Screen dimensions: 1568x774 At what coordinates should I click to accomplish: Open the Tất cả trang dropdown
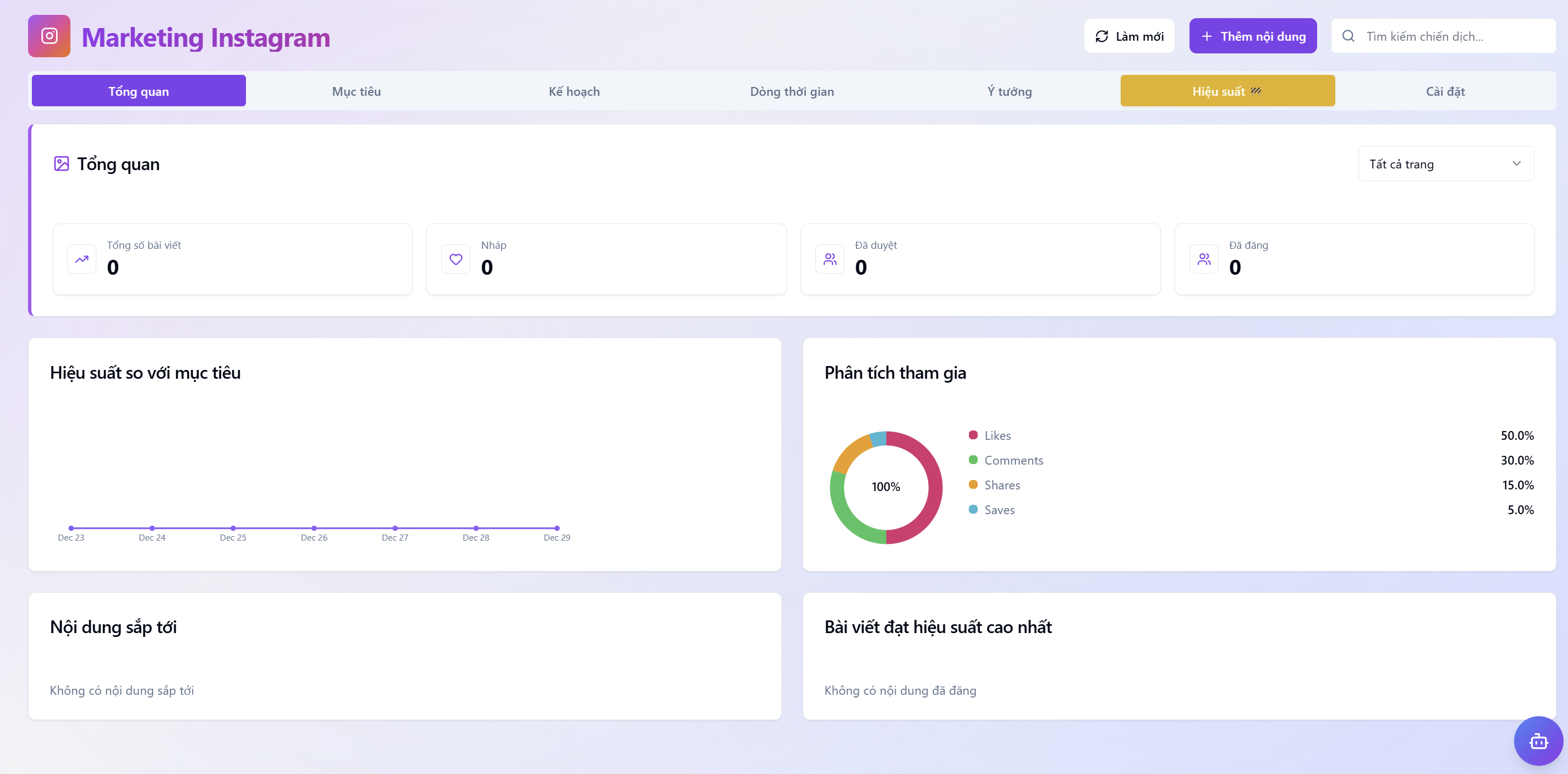click(x=1446, y=164)
